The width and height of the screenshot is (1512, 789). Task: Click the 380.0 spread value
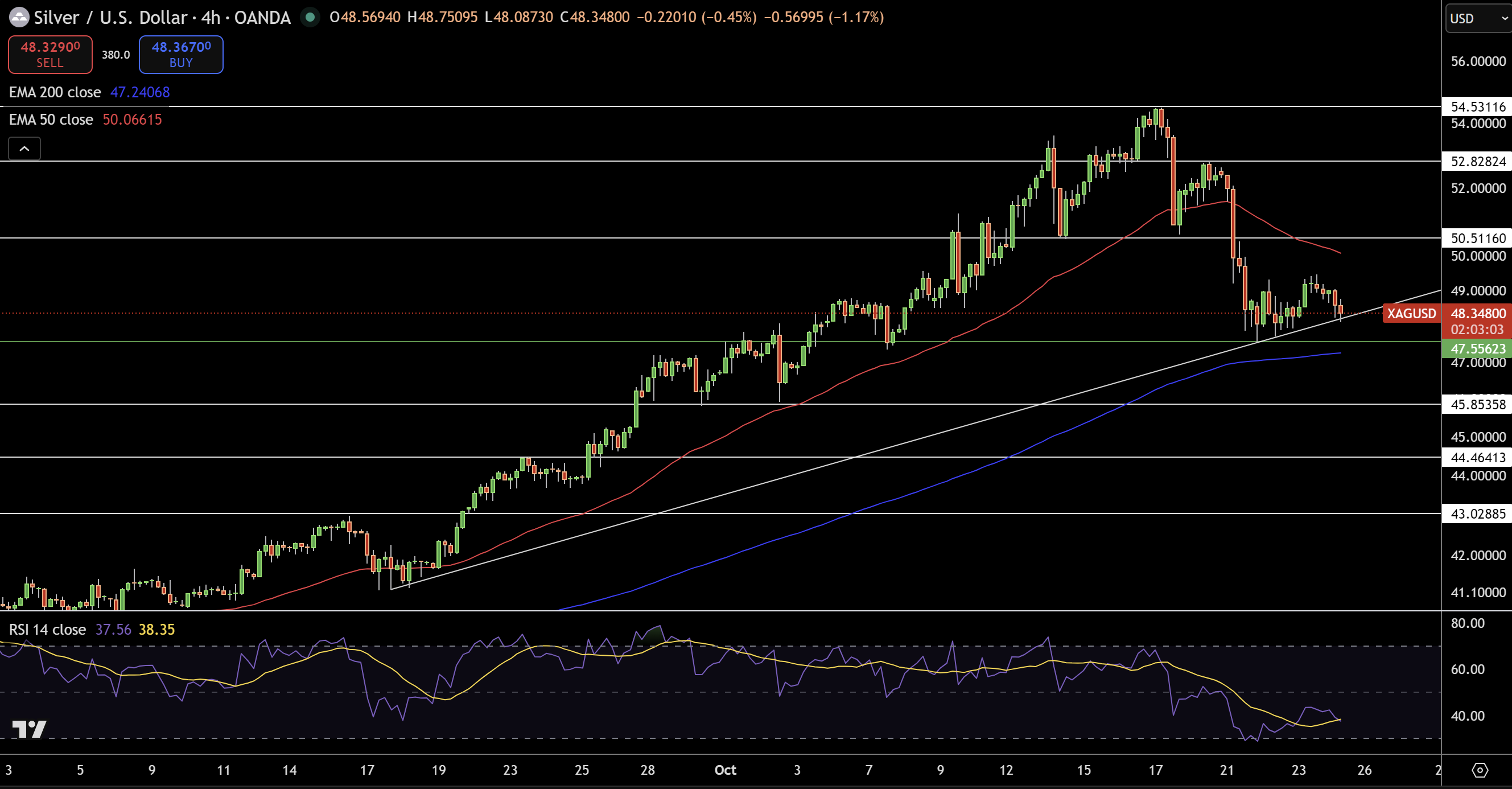[116, 55]
